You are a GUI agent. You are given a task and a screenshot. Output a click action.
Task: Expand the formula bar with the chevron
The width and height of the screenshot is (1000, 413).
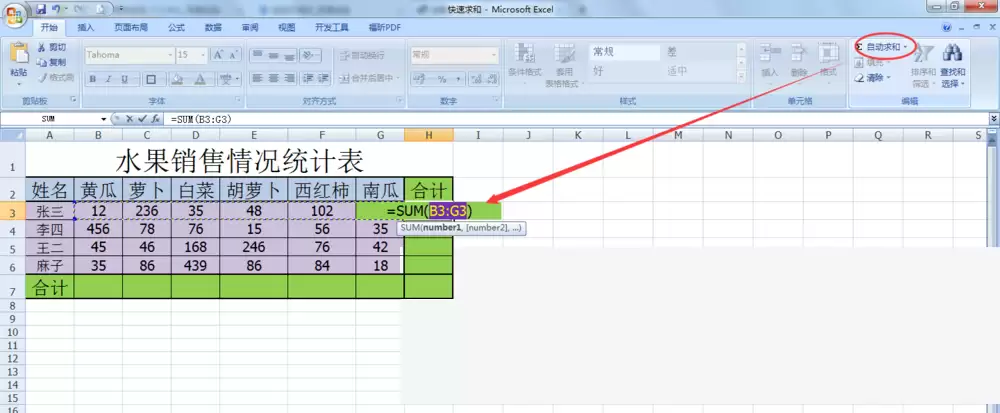pyautogui.click(x=994, y=119)
